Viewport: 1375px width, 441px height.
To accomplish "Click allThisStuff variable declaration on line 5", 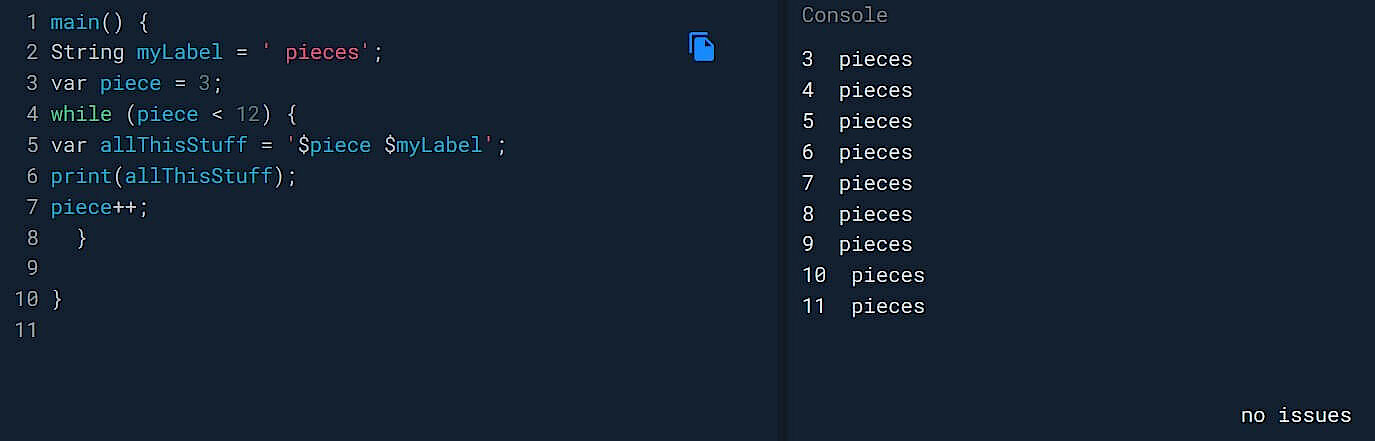I will pos(173,145).
